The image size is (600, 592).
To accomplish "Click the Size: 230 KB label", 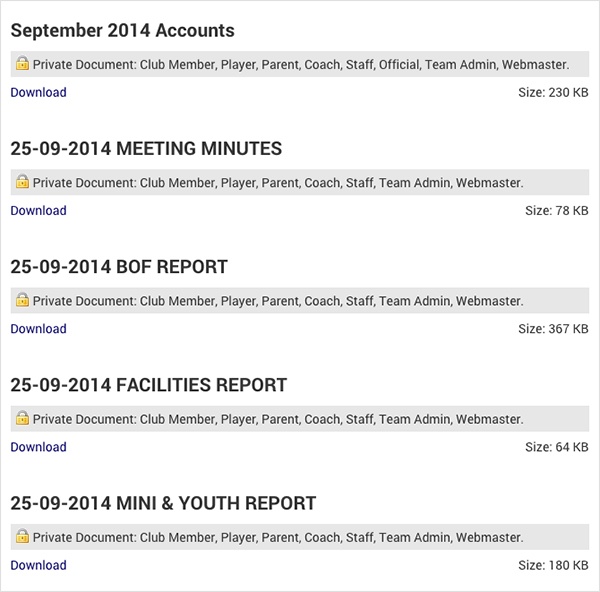I will (553, 92).
